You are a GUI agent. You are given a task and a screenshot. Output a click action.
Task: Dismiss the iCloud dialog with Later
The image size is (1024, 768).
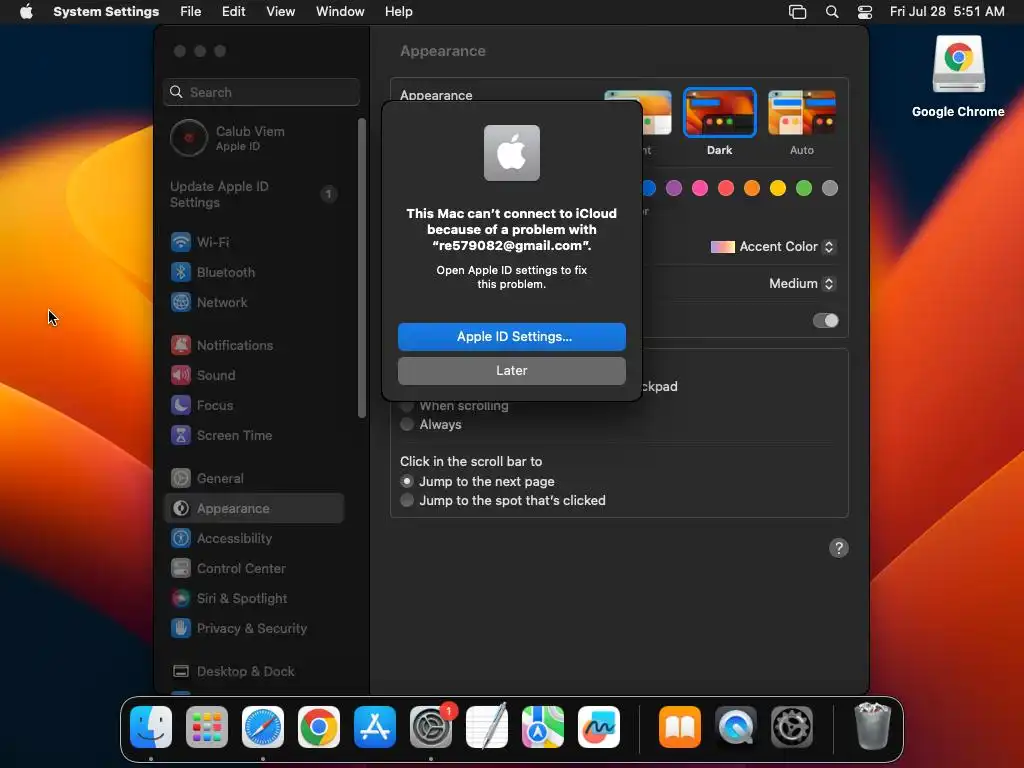pos(512,371)
